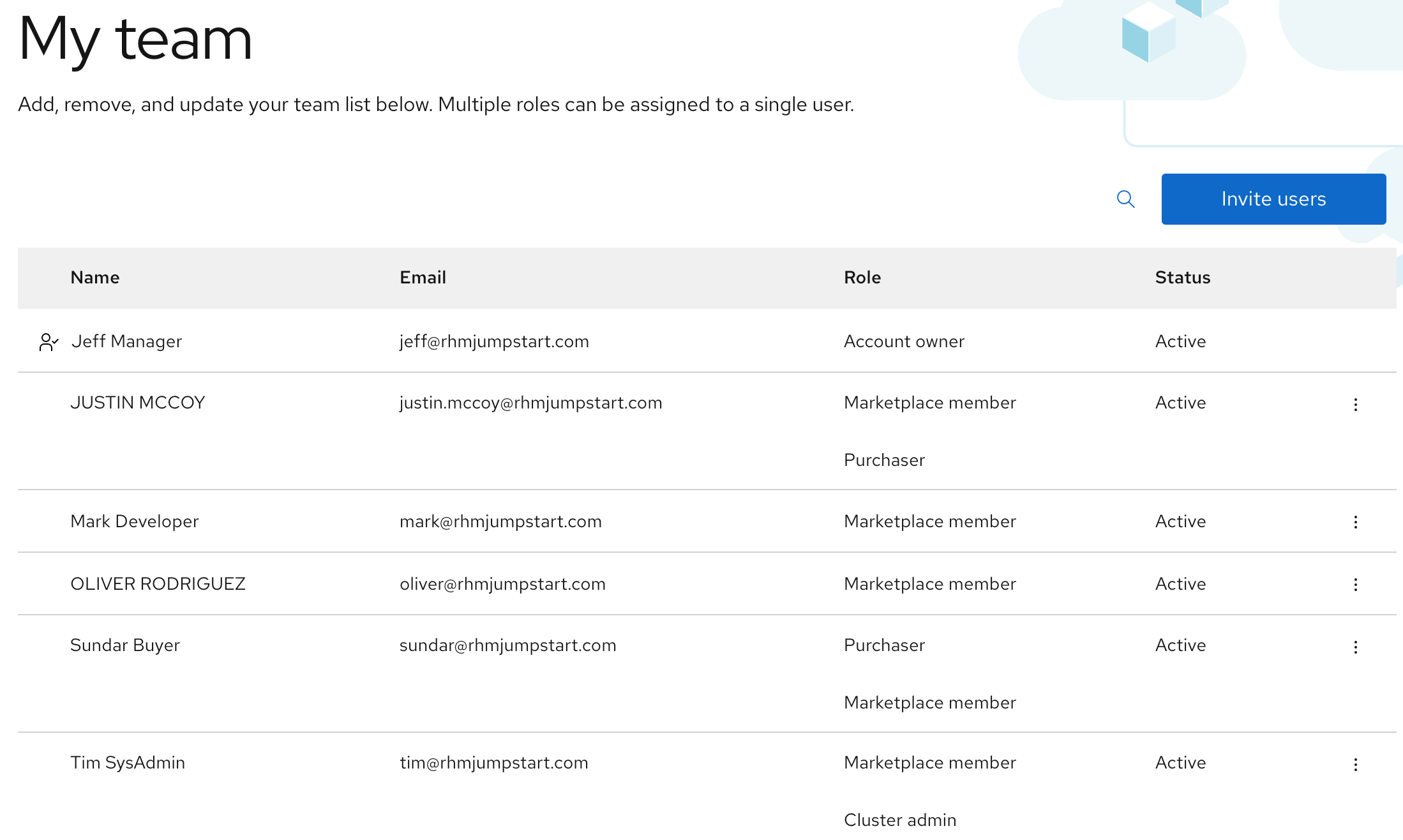The height and width of the screenshot is (840, 1403).
Task: Click Justin McCoy's Active status
Action: pos(1180,403)
